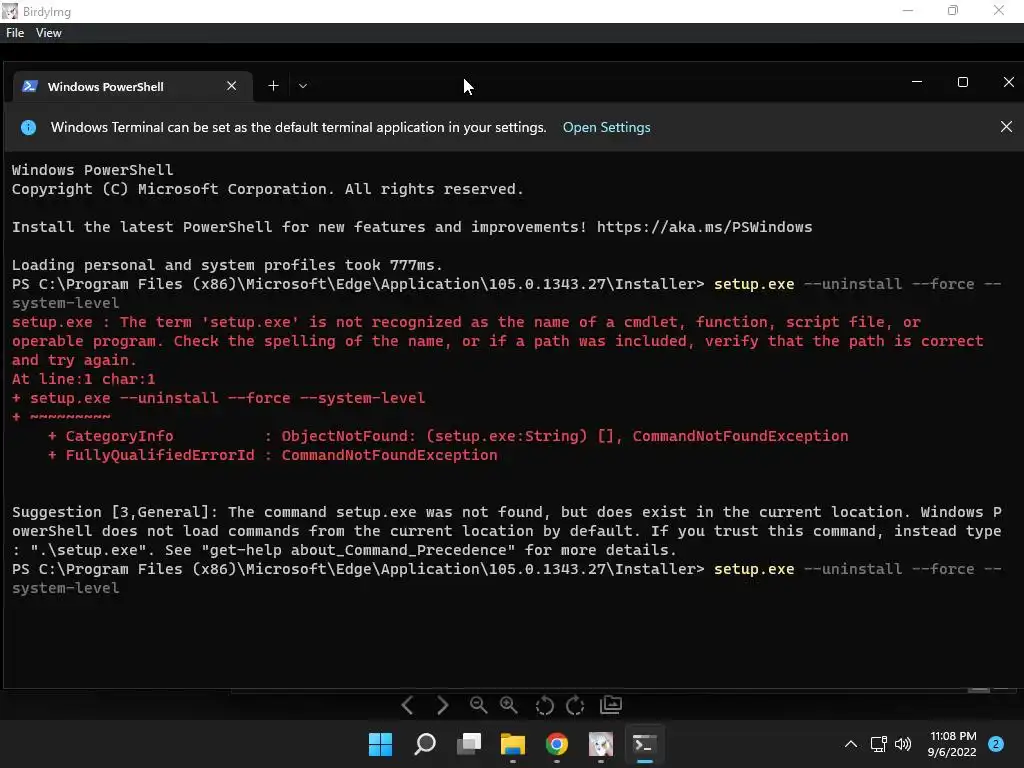Click the PowerShell icon in tab

[29, 86]
